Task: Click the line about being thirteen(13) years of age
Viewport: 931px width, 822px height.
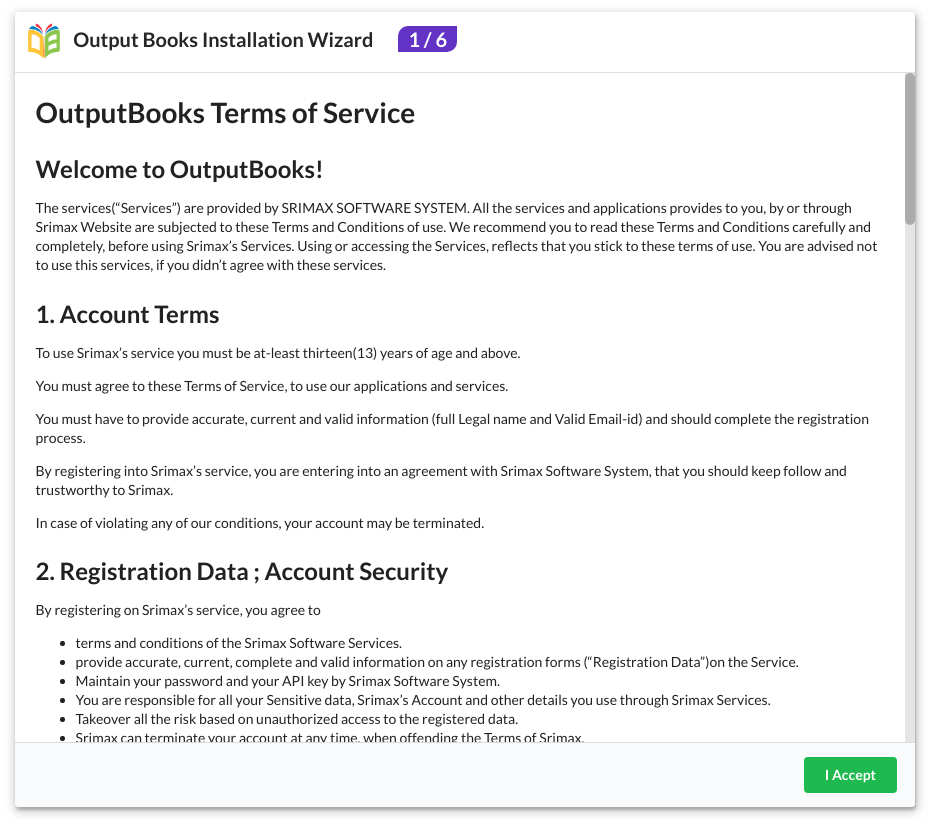Action: 278,353
